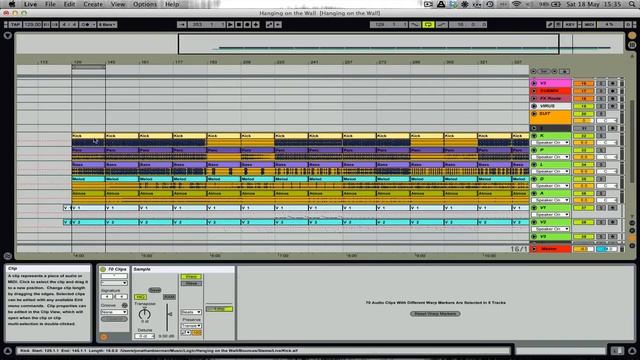Toggle the Punch-Out switch
The height and width of the screenshot is (360, 640).
[442, 24]
